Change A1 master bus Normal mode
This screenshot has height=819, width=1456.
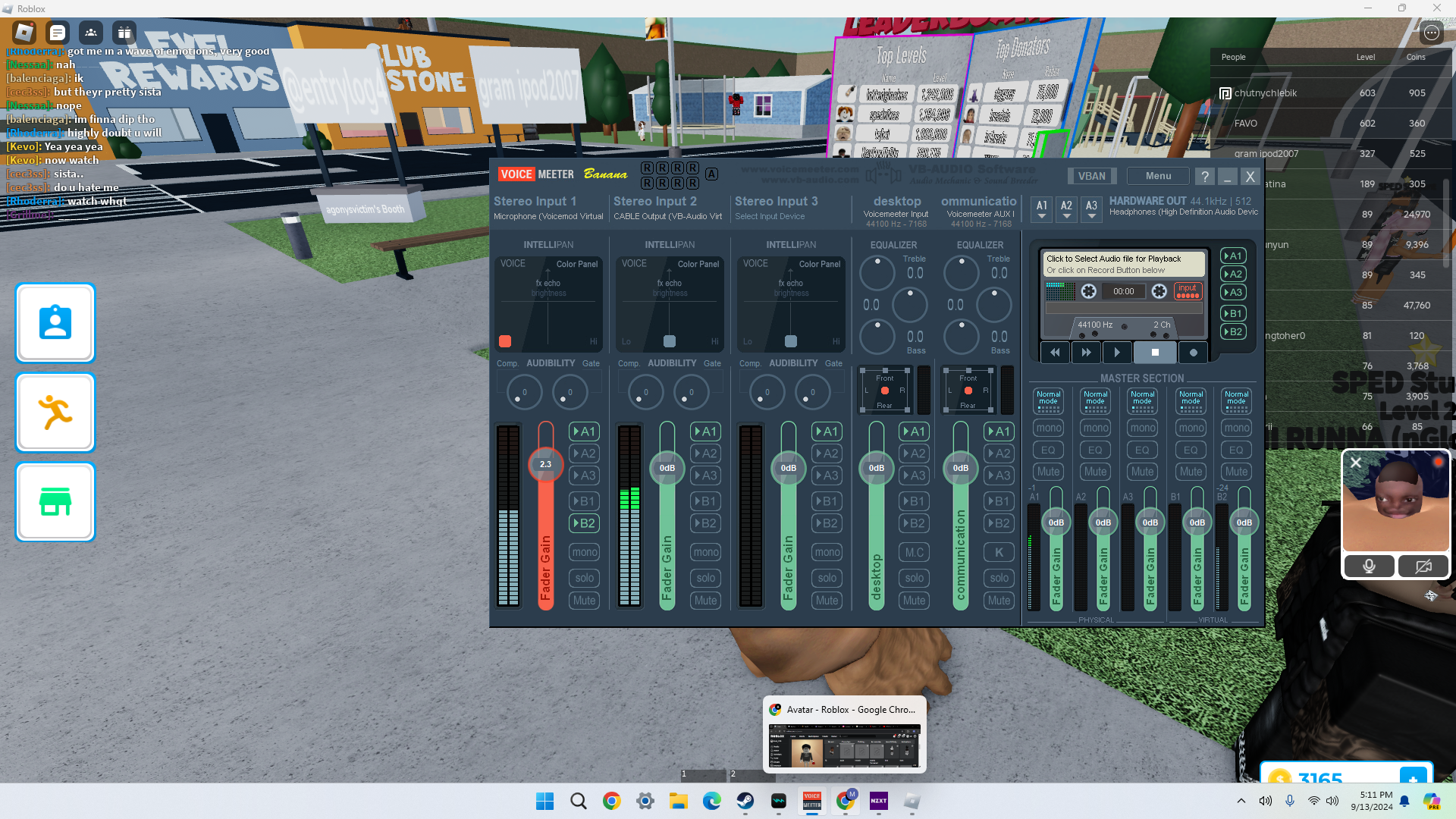tap(1048, 400)
